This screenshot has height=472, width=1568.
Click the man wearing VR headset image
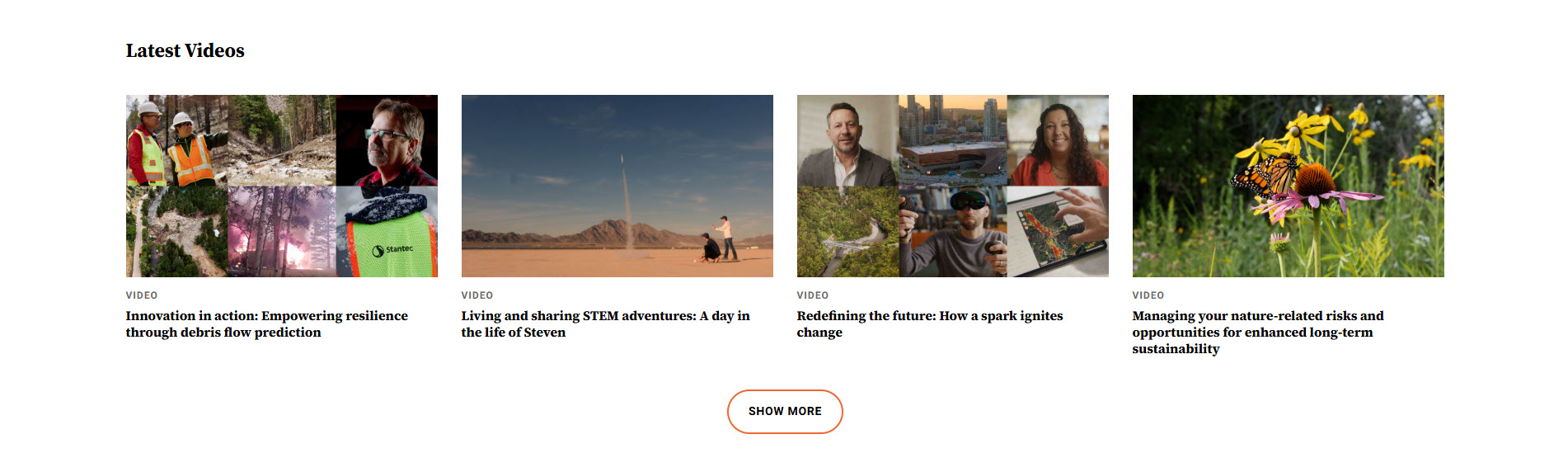953,233
